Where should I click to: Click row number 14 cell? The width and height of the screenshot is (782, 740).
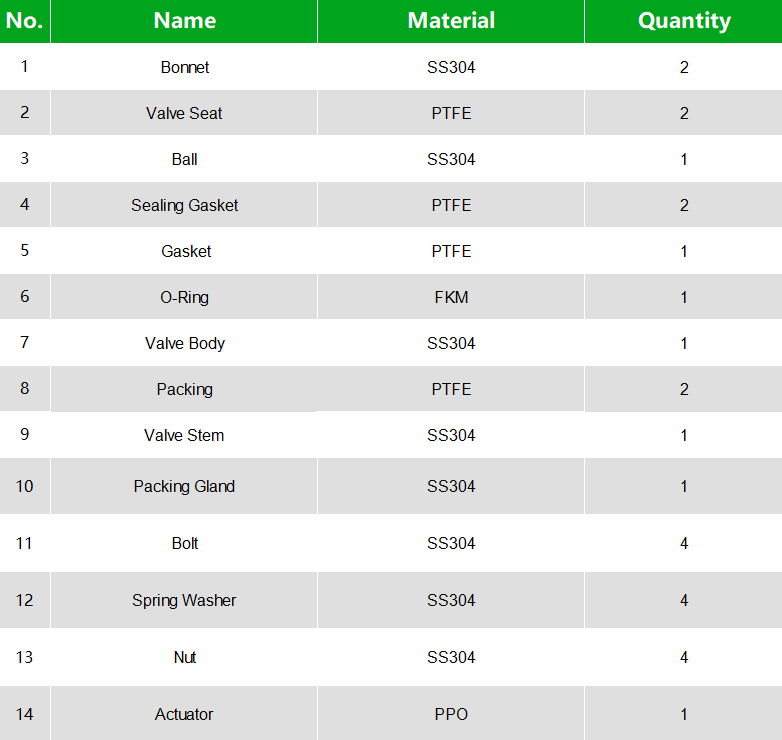24,714
